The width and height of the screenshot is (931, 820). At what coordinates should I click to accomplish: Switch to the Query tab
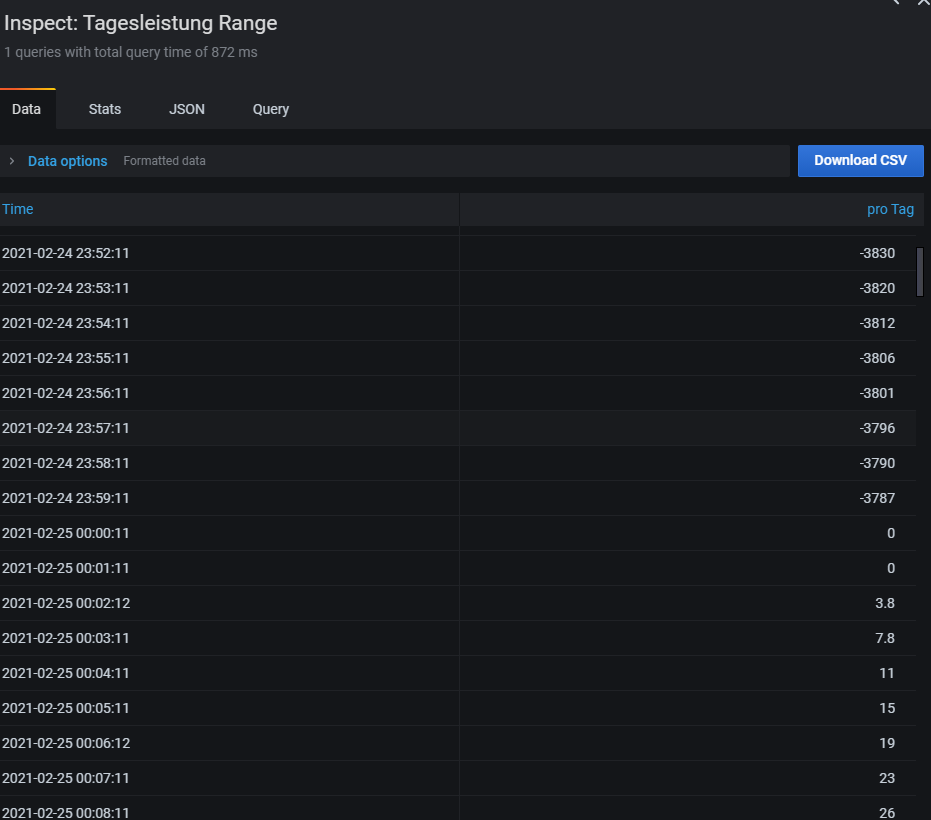pos(271,109)
